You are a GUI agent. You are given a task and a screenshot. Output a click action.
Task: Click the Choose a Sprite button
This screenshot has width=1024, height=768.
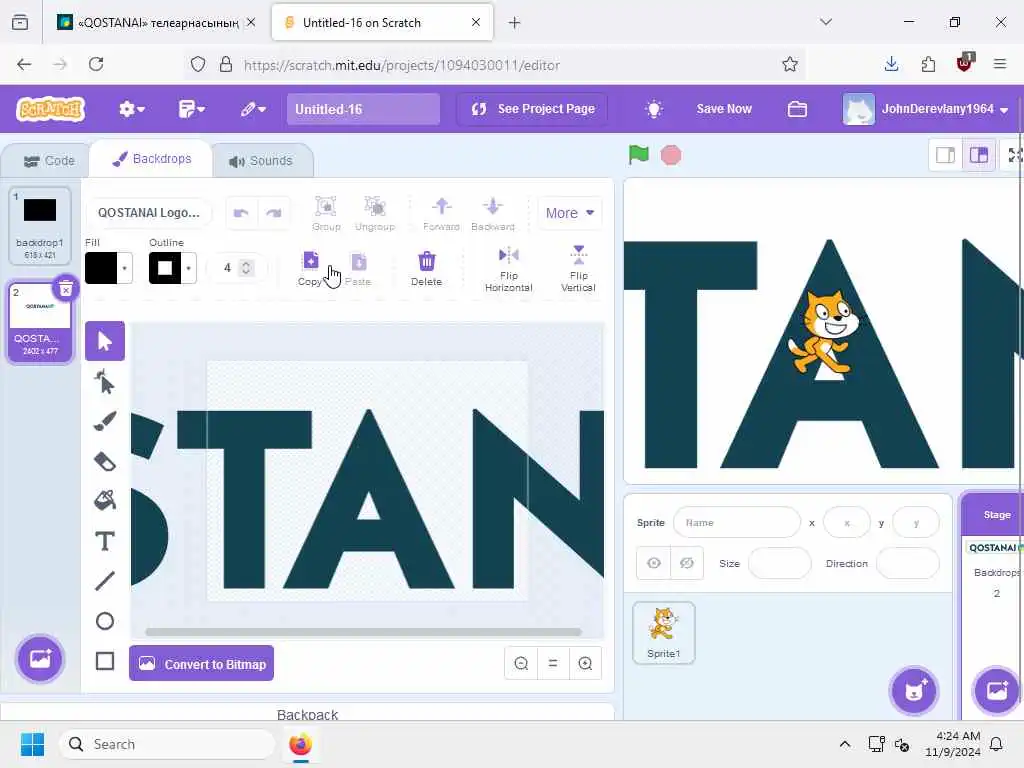[x=914, y=690]
